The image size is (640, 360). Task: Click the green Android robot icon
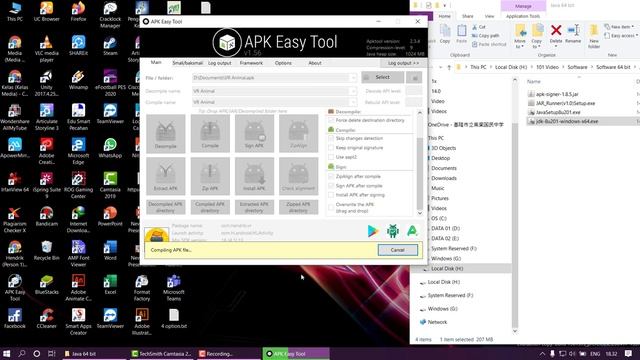393,231
